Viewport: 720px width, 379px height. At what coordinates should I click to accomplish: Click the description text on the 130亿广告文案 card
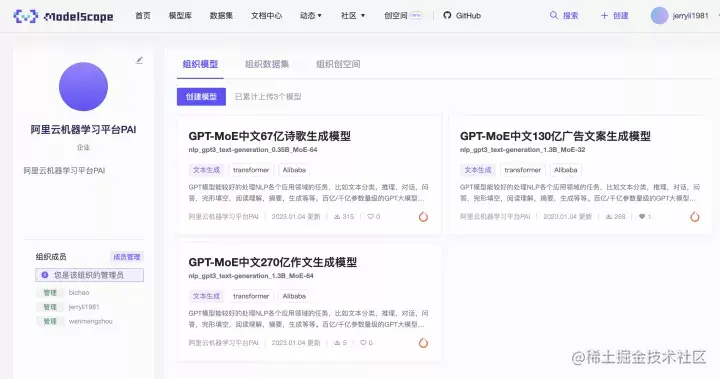tap(579, 193)
